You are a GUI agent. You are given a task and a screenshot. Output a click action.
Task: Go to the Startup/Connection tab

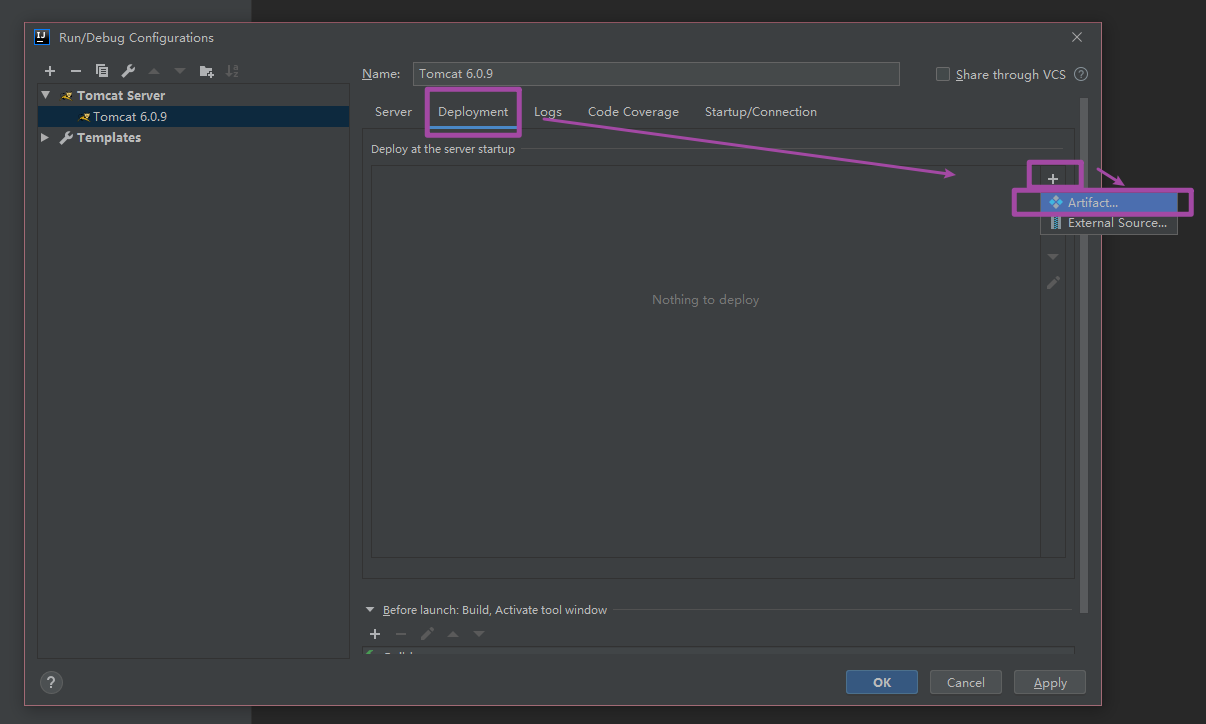point(761,112)
